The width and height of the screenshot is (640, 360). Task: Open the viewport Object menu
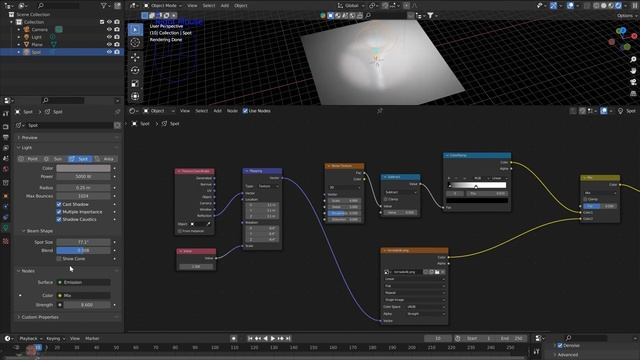(x=240, y=6)
